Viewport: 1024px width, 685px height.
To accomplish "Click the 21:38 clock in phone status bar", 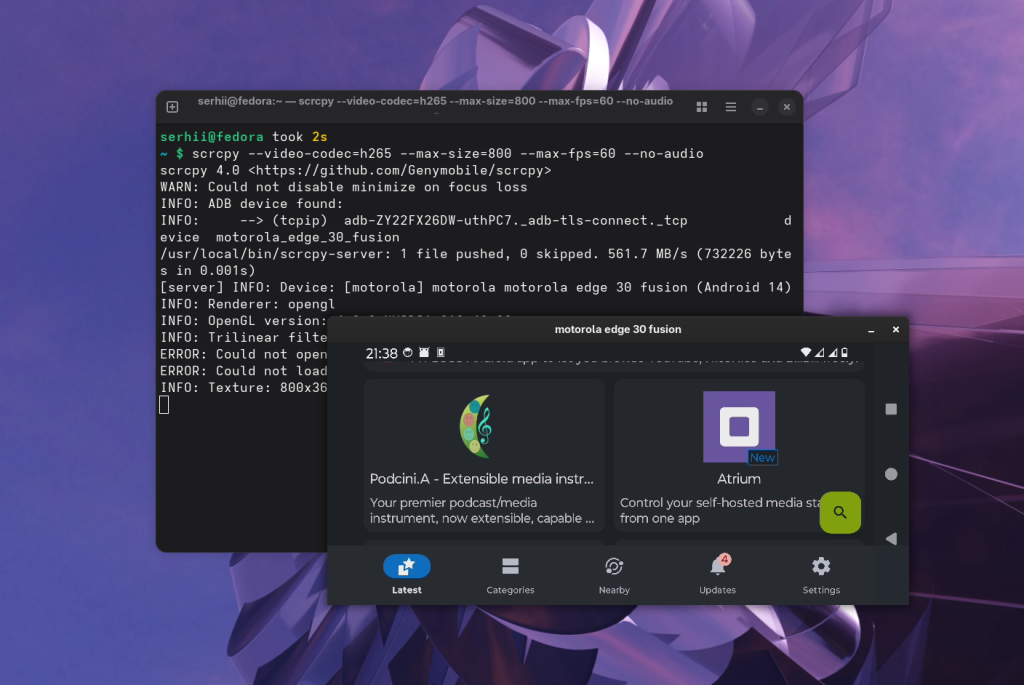I will pyautogui.click(x=381, y=353).
